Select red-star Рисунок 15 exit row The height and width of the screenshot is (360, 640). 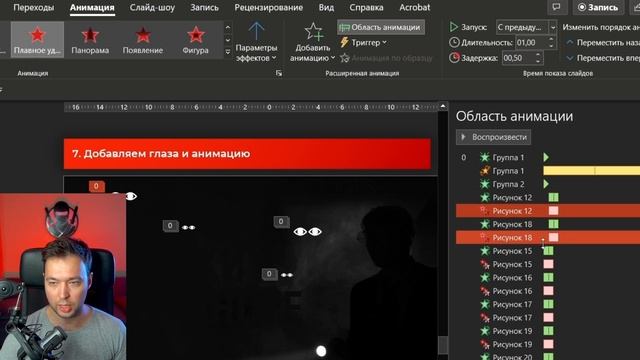point(548,264)
